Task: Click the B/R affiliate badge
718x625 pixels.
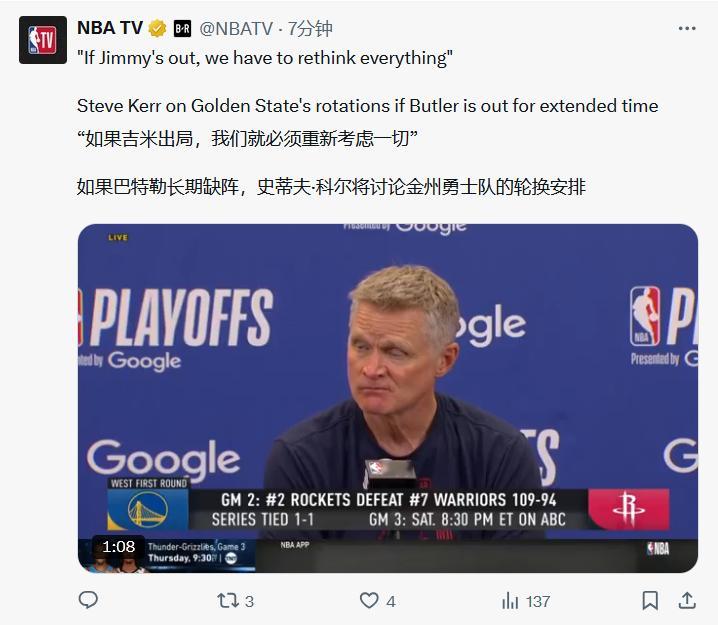Action: [182, 29]
